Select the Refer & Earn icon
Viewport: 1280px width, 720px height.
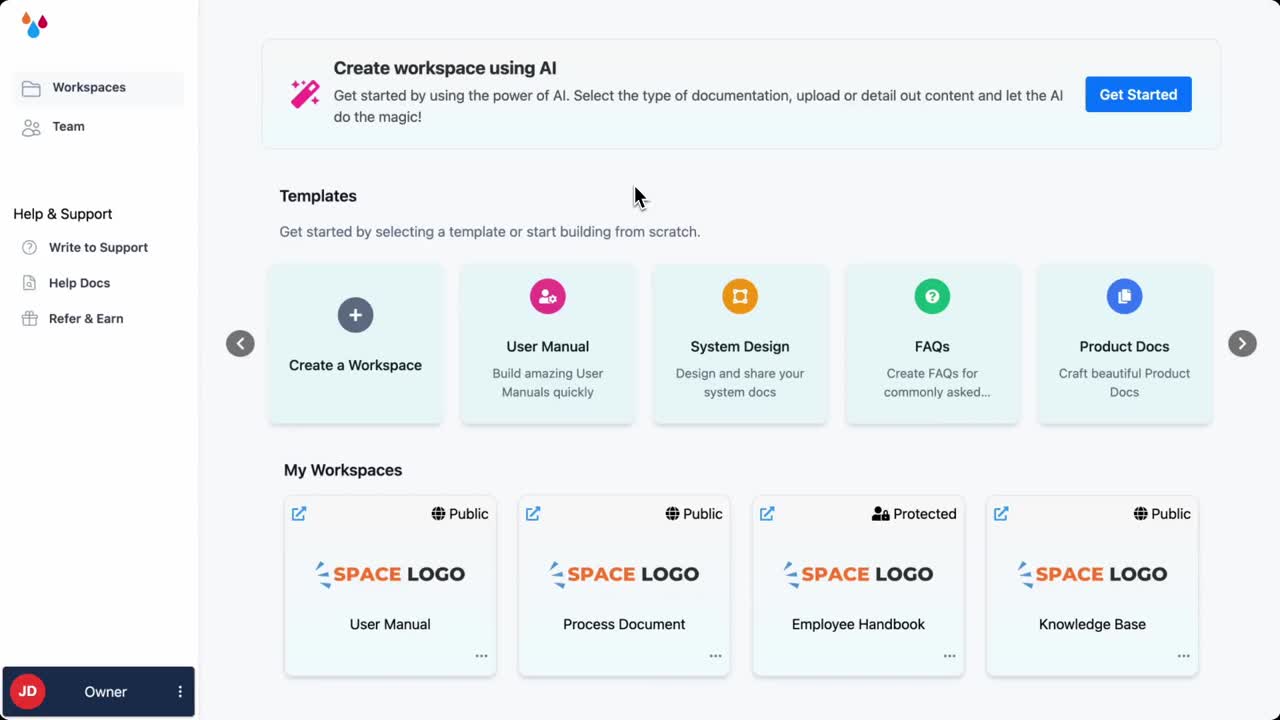coord(31,318)
